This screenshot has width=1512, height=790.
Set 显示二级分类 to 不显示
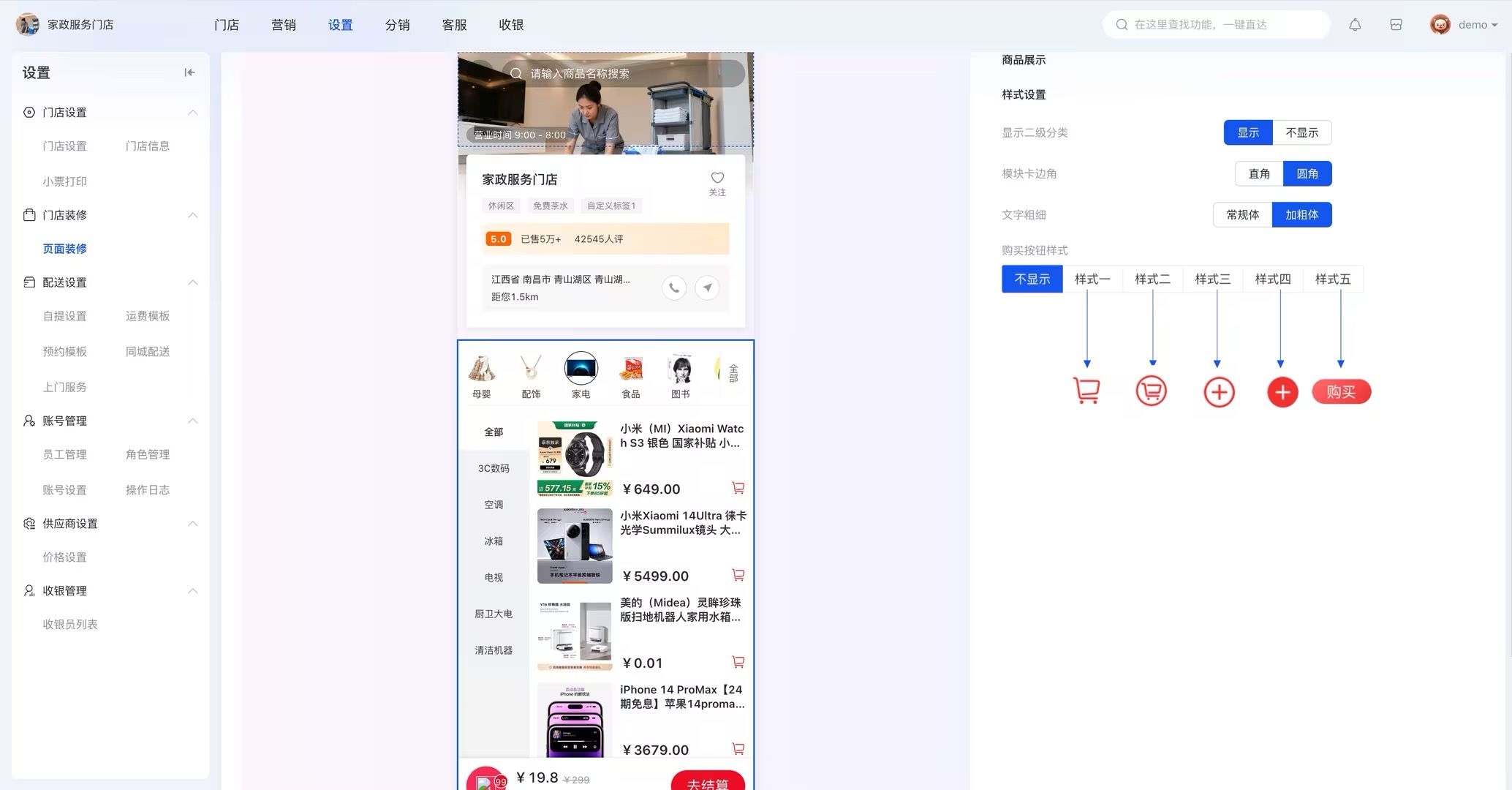[1302, 132]
